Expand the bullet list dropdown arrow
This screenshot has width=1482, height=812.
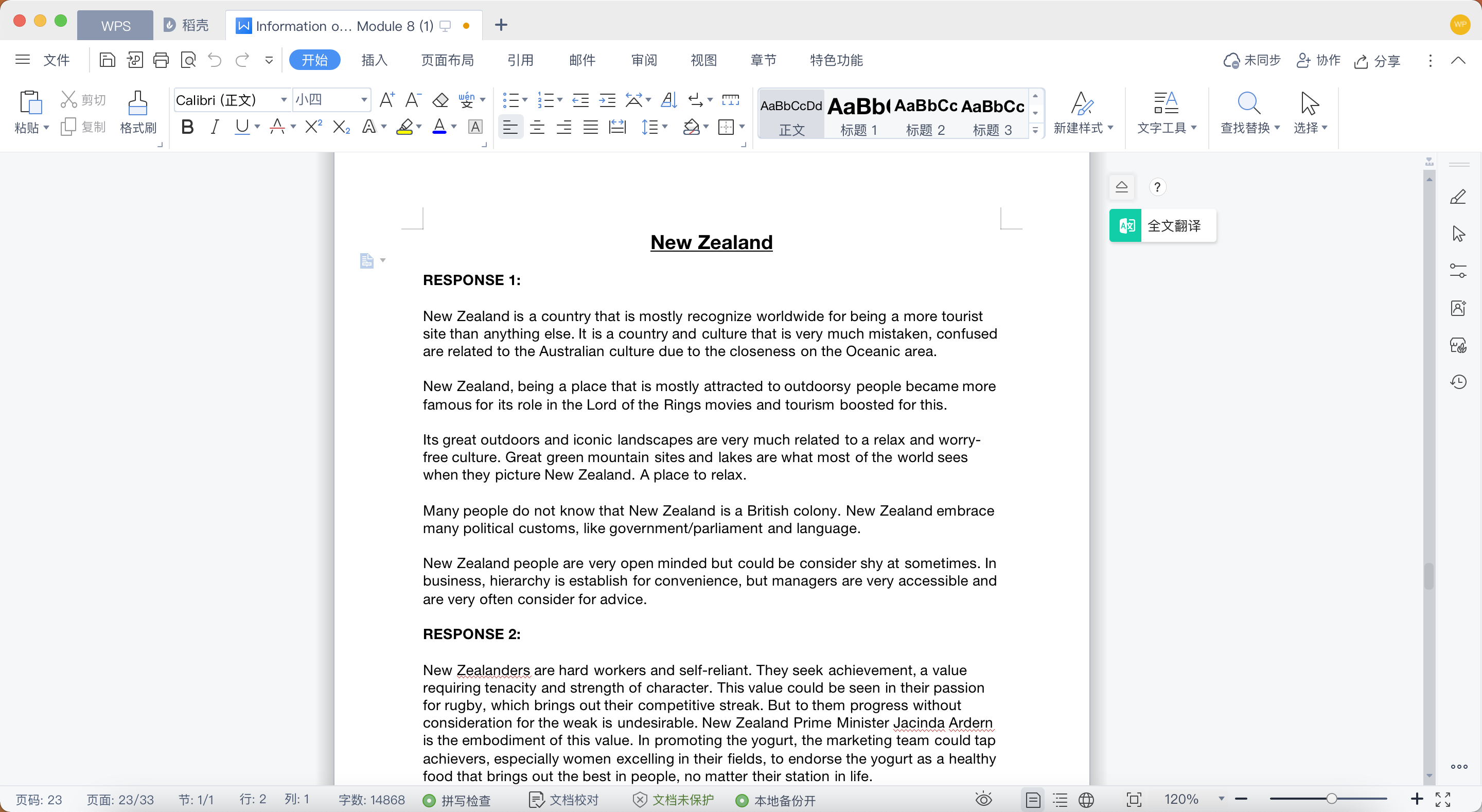(x=525, y=100)
